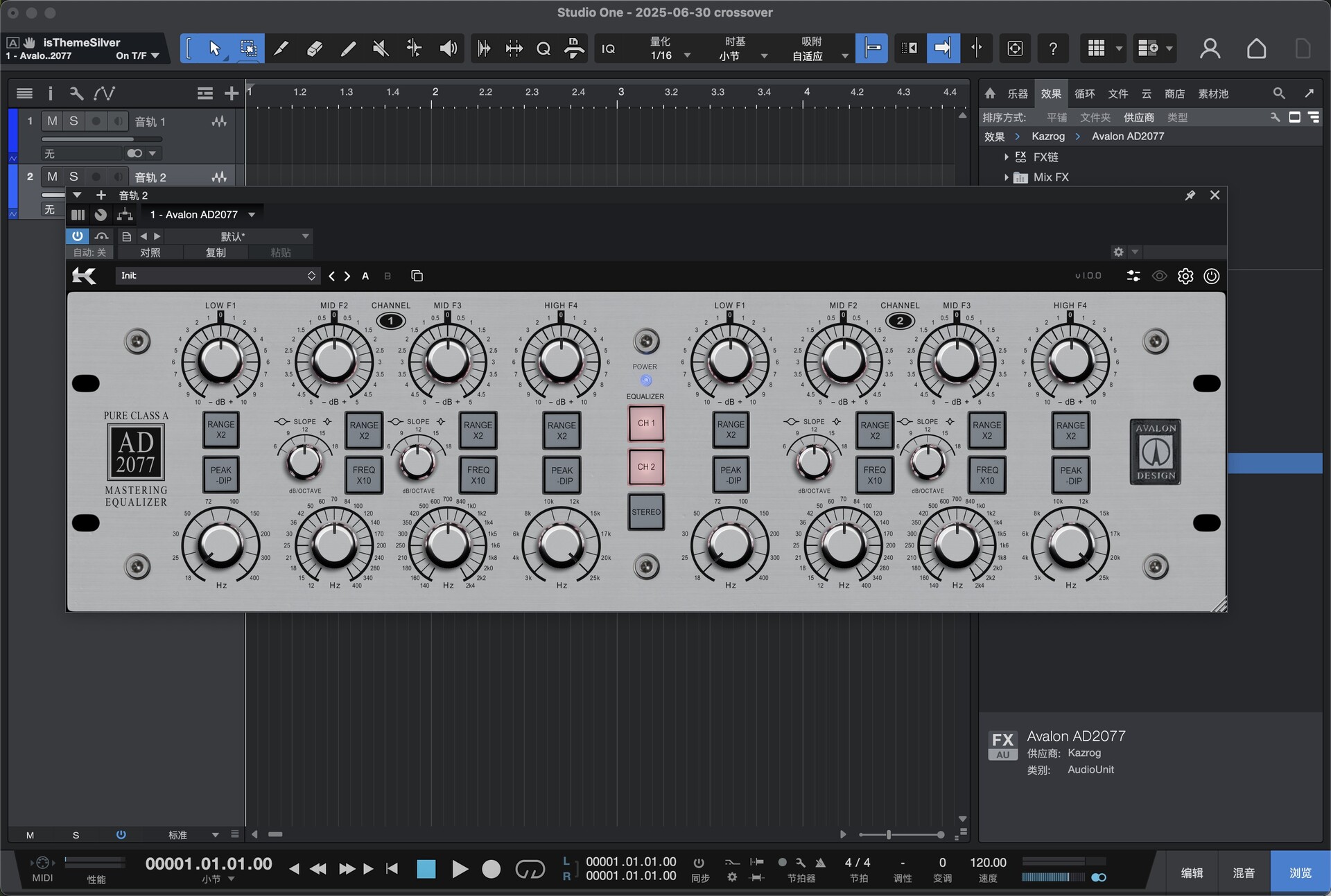This screenshot has width=1331, height=896.
Task: Click channel 1 LOW F1 RANGE X2
Action: (x=220, y=430)
